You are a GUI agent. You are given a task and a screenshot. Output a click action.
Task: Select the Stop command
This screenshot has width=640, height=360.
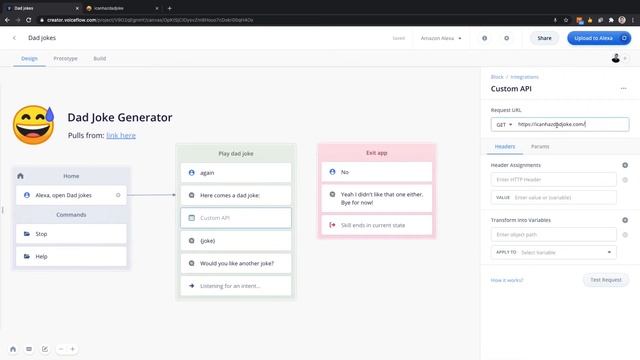[x=71, y=234]
